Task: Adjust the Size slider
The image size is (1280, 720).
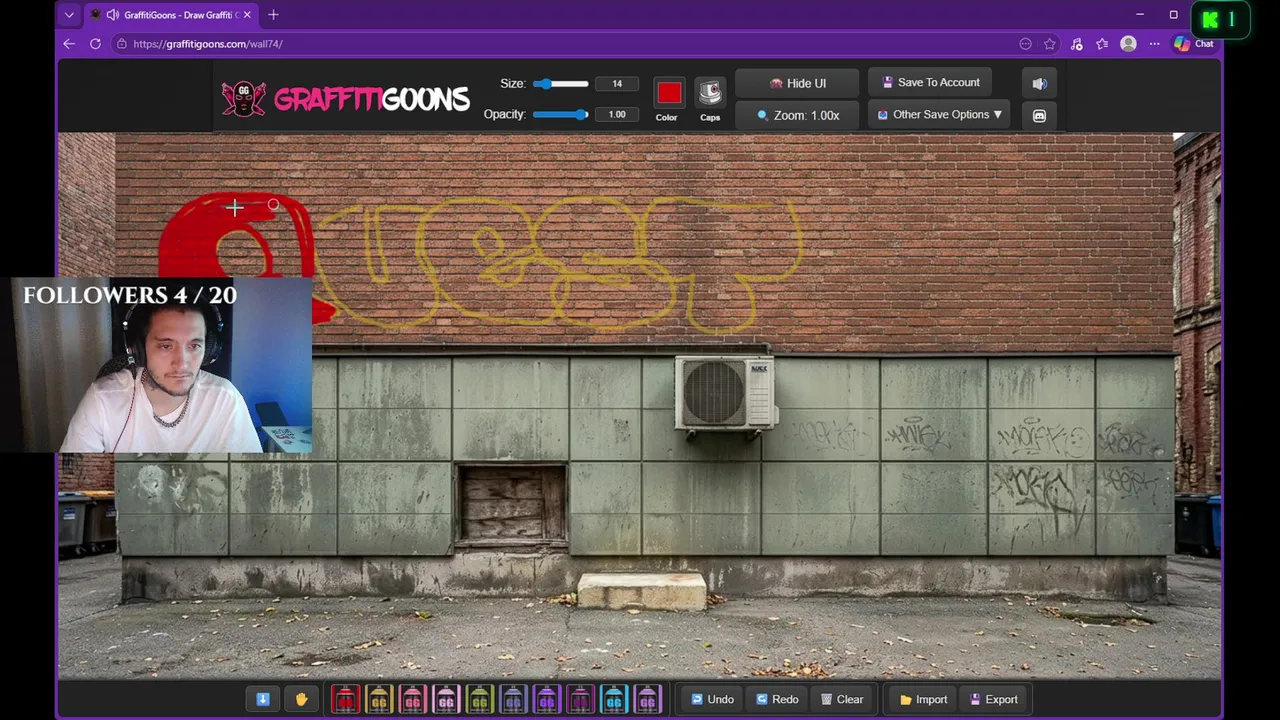Action: 561,84
